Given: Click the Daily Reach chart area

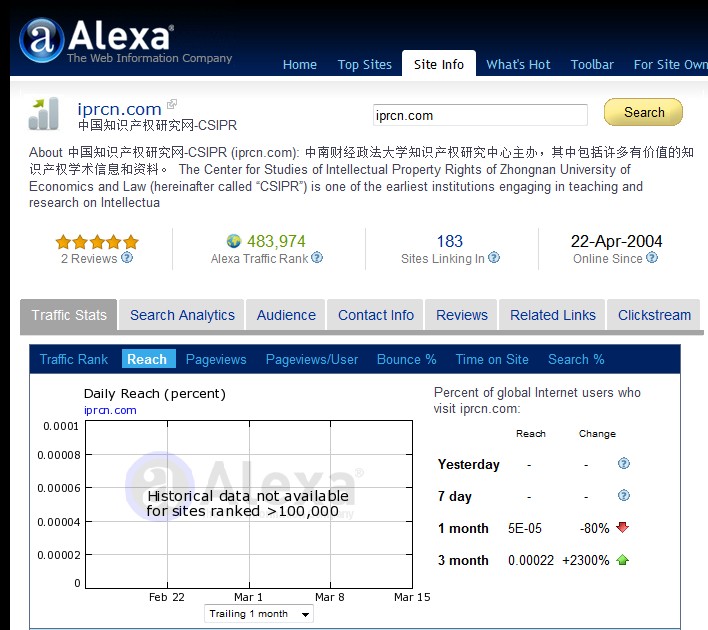Looking at the screenshot, I should point(249,504).
